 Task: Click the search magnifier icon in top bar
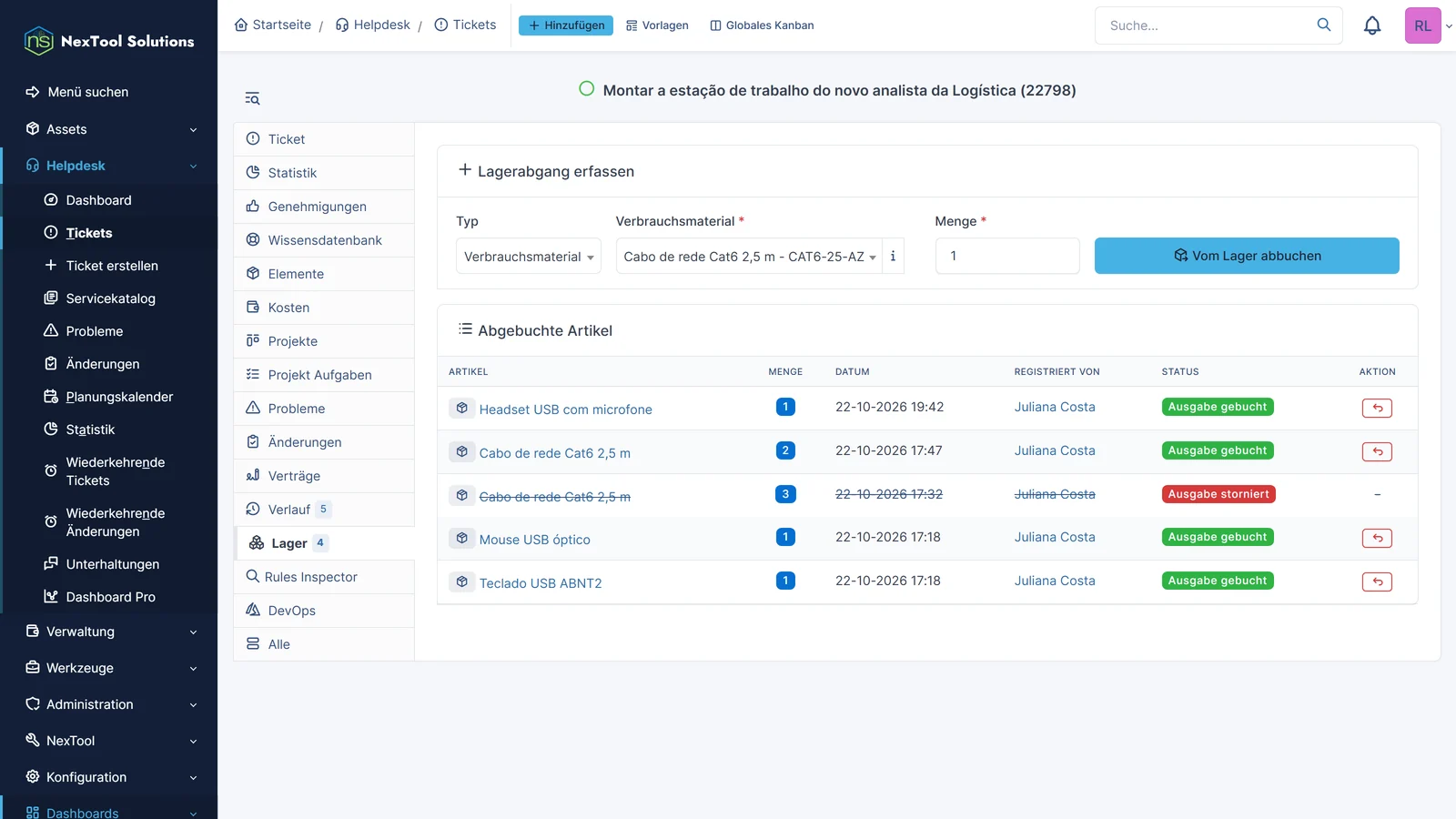pyautogui.click(x=1324, y=25)
